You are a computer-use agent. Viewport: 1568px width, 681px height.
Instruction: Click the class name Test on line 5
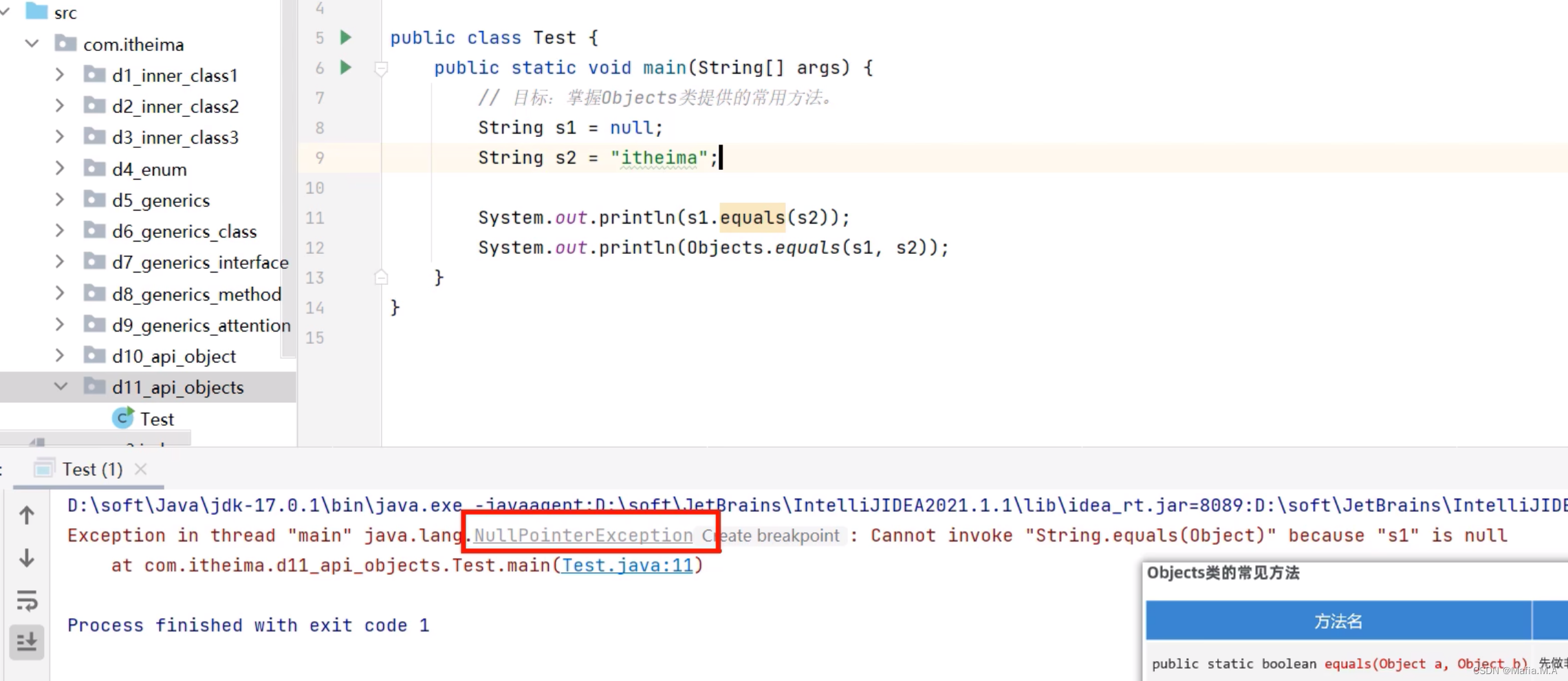[554, 38]
